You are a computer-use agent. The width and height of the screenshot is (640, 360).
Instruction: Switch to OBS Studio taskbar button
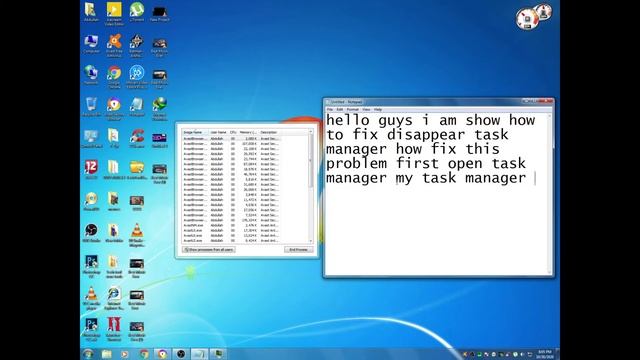(x=181, y=354)
